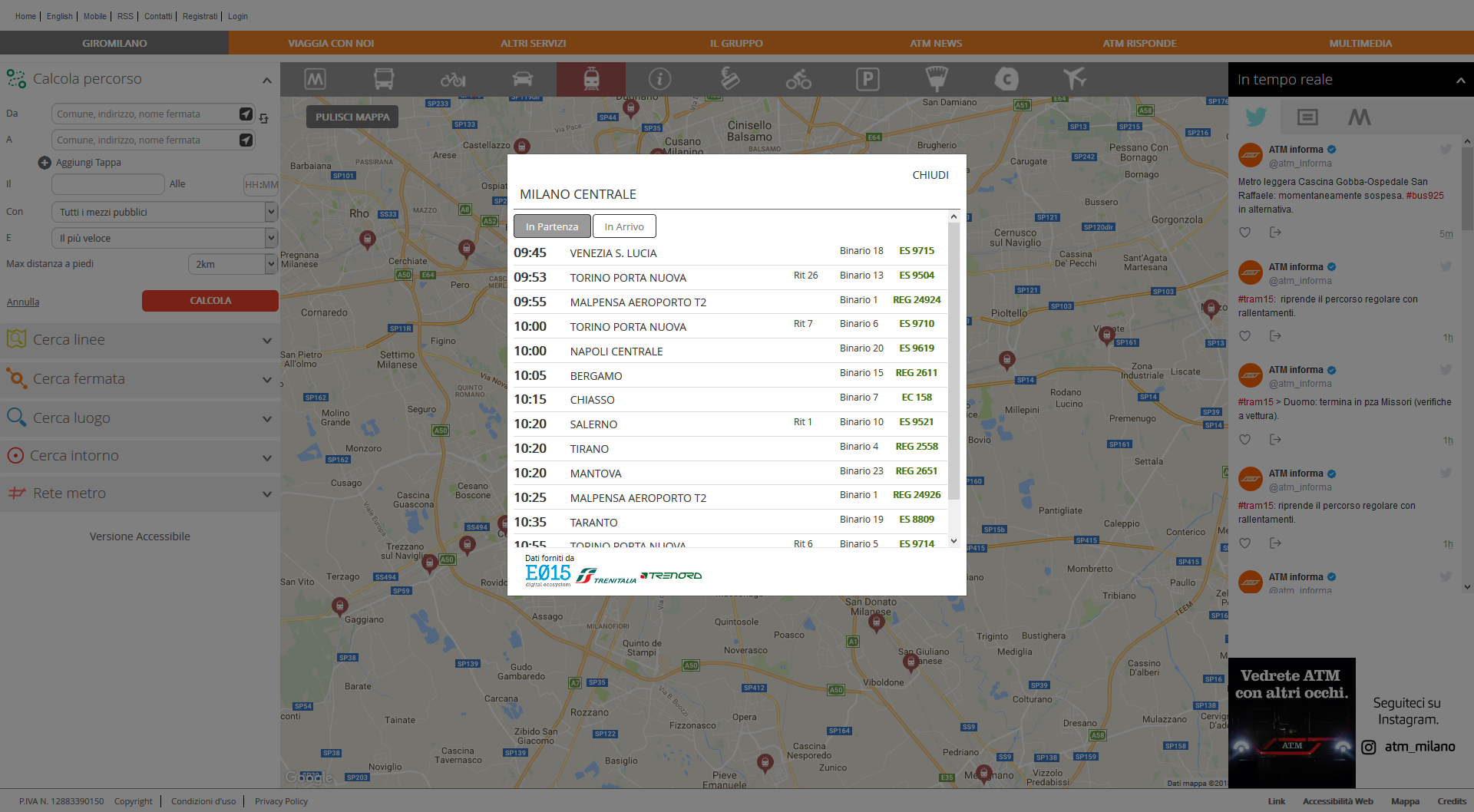Image resolution: width=1474 pixels, height=812 pixels.
Task: Select the bike sharing icon in map toolbar
Action: 453,79
